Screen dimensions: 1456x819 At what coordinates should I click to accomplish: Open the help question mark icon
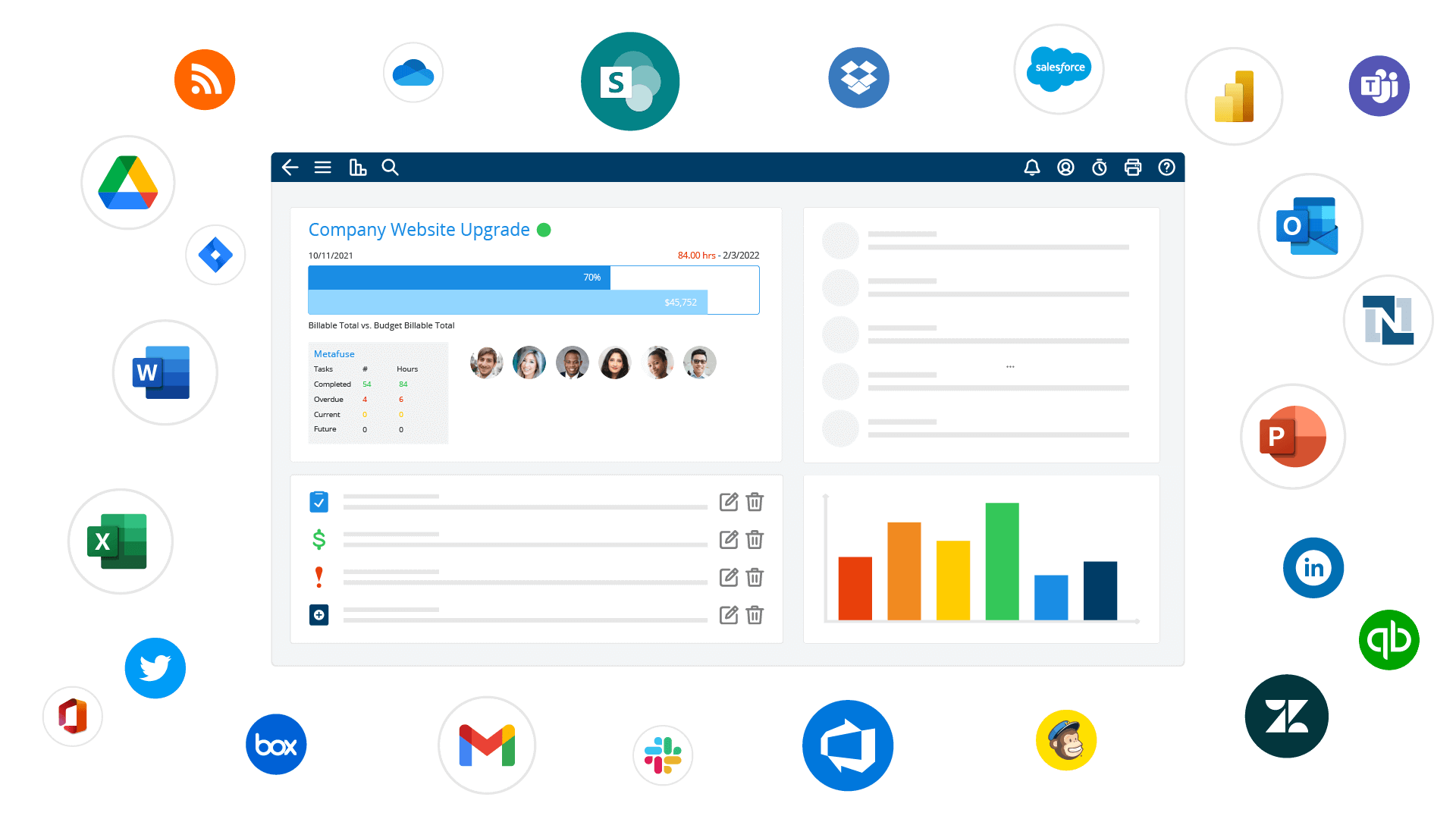pyautogui.click(x=1166, y=167)
